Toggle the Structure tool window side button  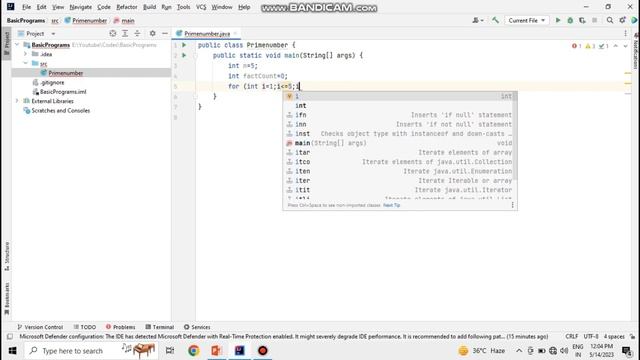(x=7, y=256)
